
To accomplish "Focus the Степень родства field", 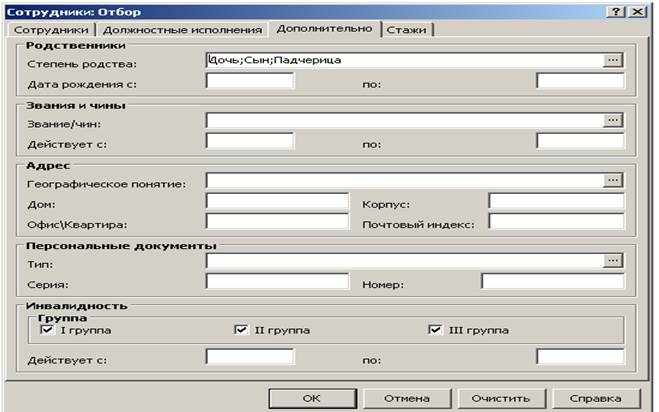I will [x=404, y=60].
